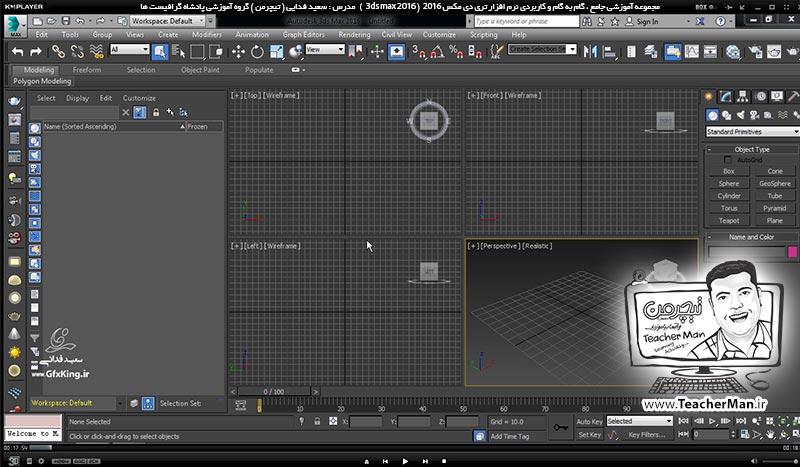Image resolution: width=800 pixels, height=467 pixels.
Task: Click the Sphere primitive button
Action: coord(729,184)
